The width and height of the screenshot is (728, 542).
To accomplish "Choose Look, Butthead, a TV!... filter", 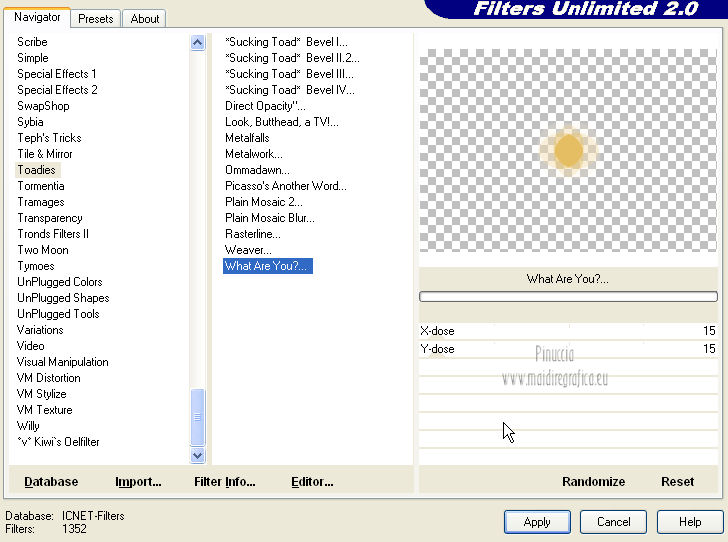I will coord(282,122).
